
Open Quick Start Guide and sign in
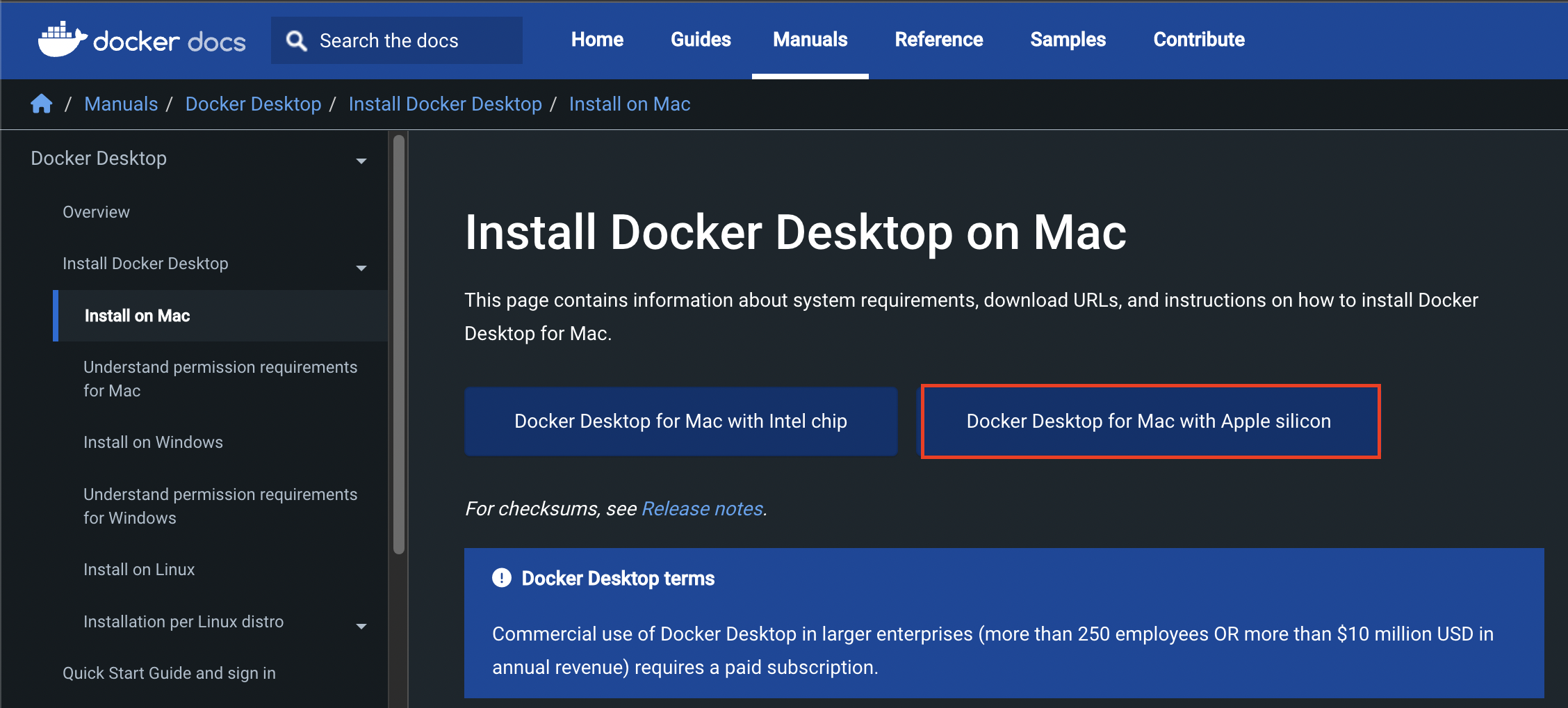pyautogui.click(x=169, y=673)
